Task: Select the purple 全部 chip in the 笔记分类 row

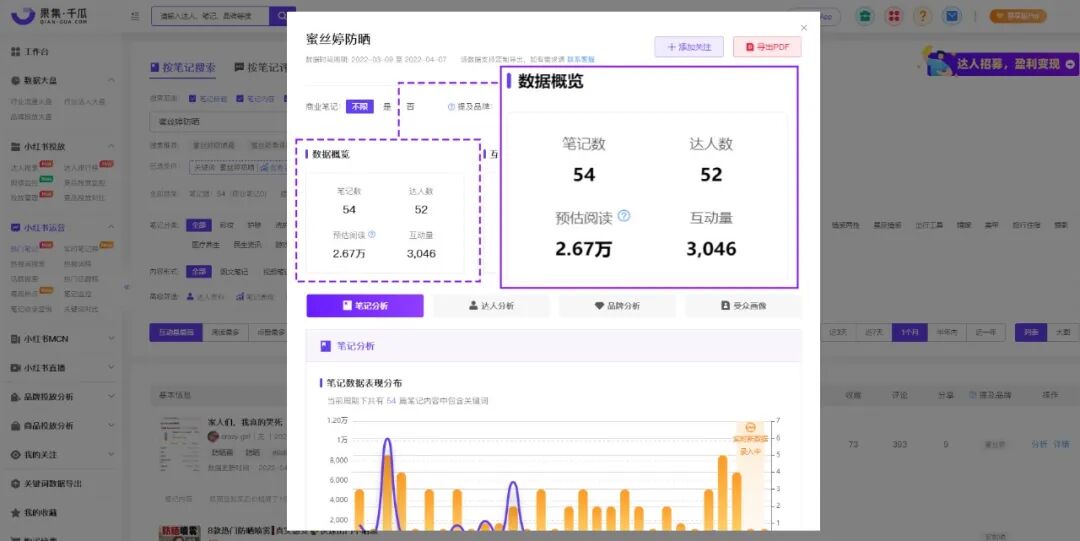Action: point(198,225)
